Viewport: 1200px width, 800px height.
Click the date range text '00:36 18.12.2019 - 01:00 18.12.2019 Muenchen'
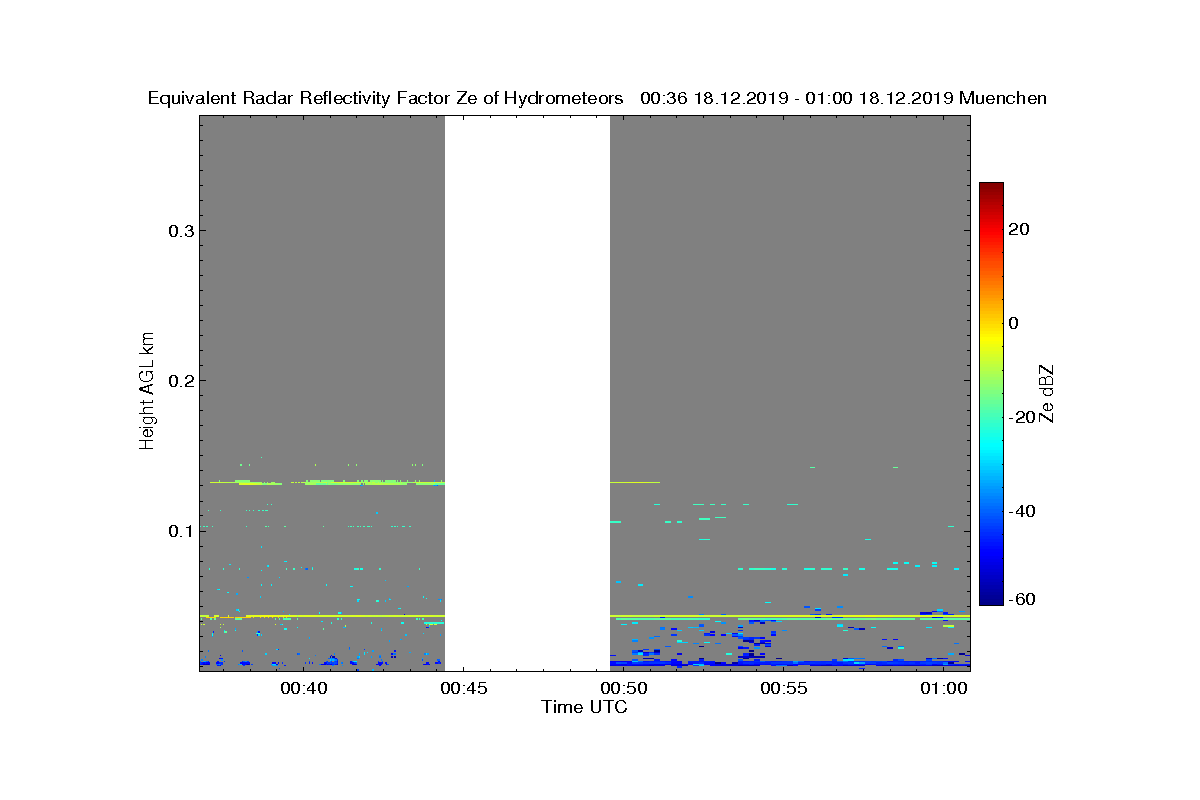pos(844,98)
